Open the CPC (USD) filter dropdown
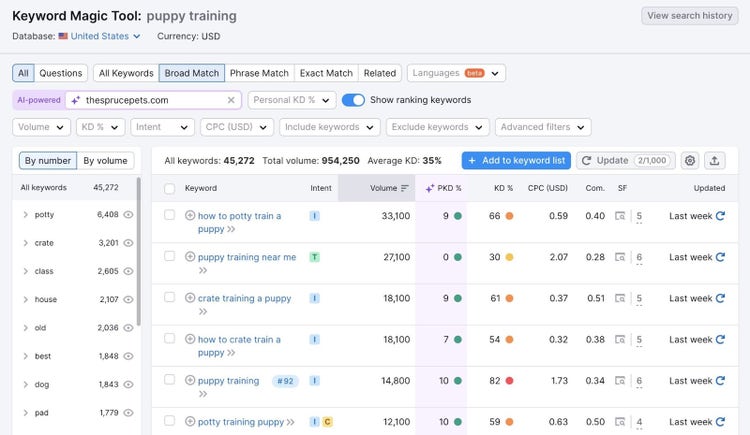Screen dimensions: 750x435 point(237,127)
